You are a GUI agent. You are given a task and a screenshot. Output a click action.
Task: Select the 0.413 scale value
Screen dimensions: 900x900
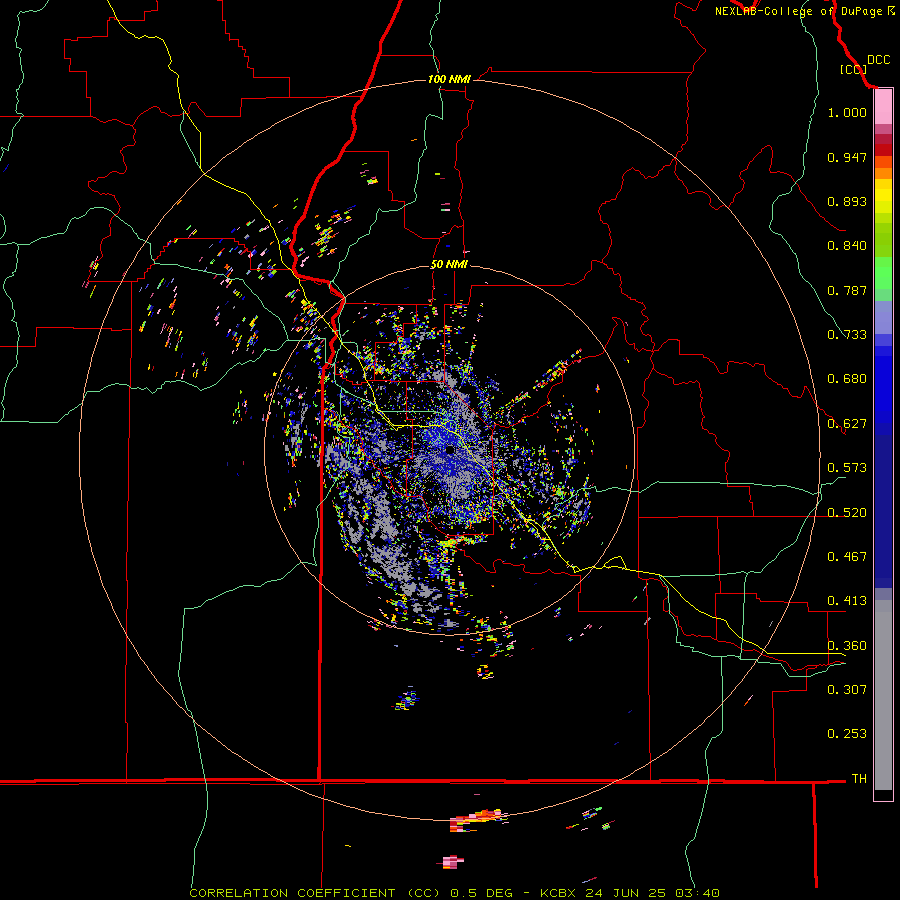tap(847, 601)
